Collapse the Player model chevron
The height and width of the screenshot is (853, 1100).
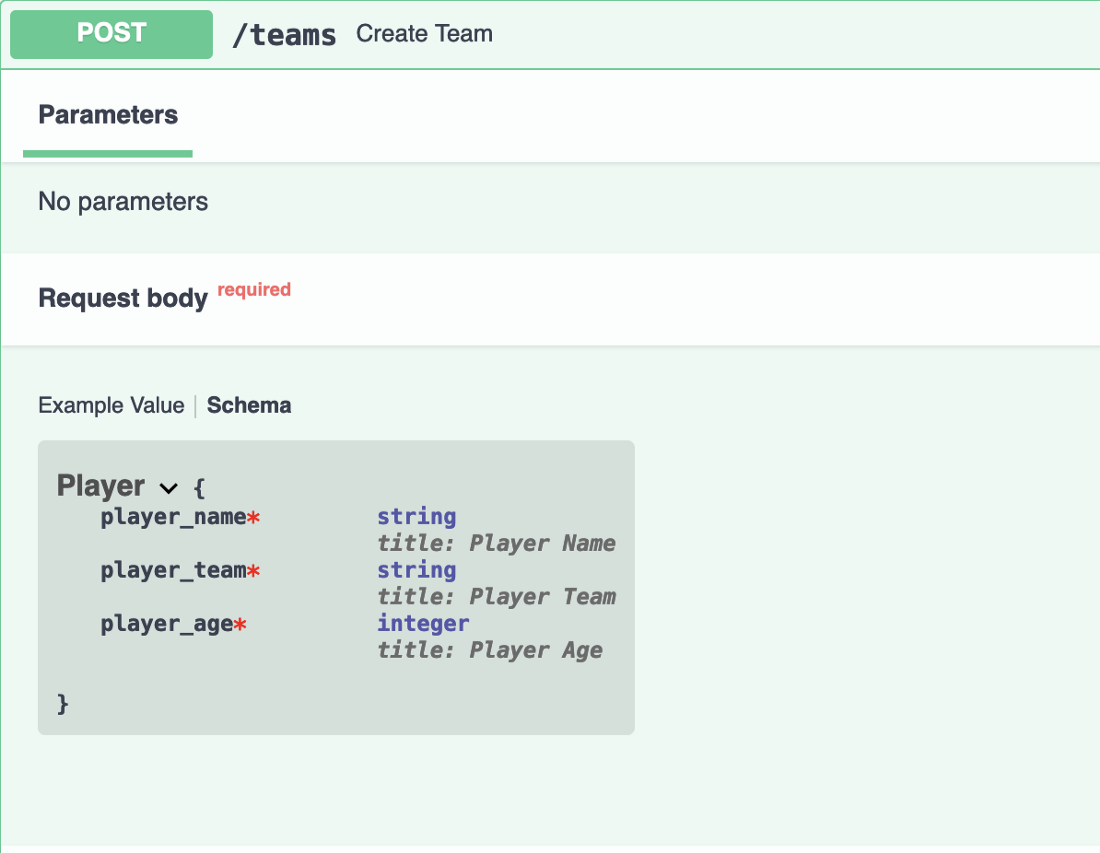point(168,488)
